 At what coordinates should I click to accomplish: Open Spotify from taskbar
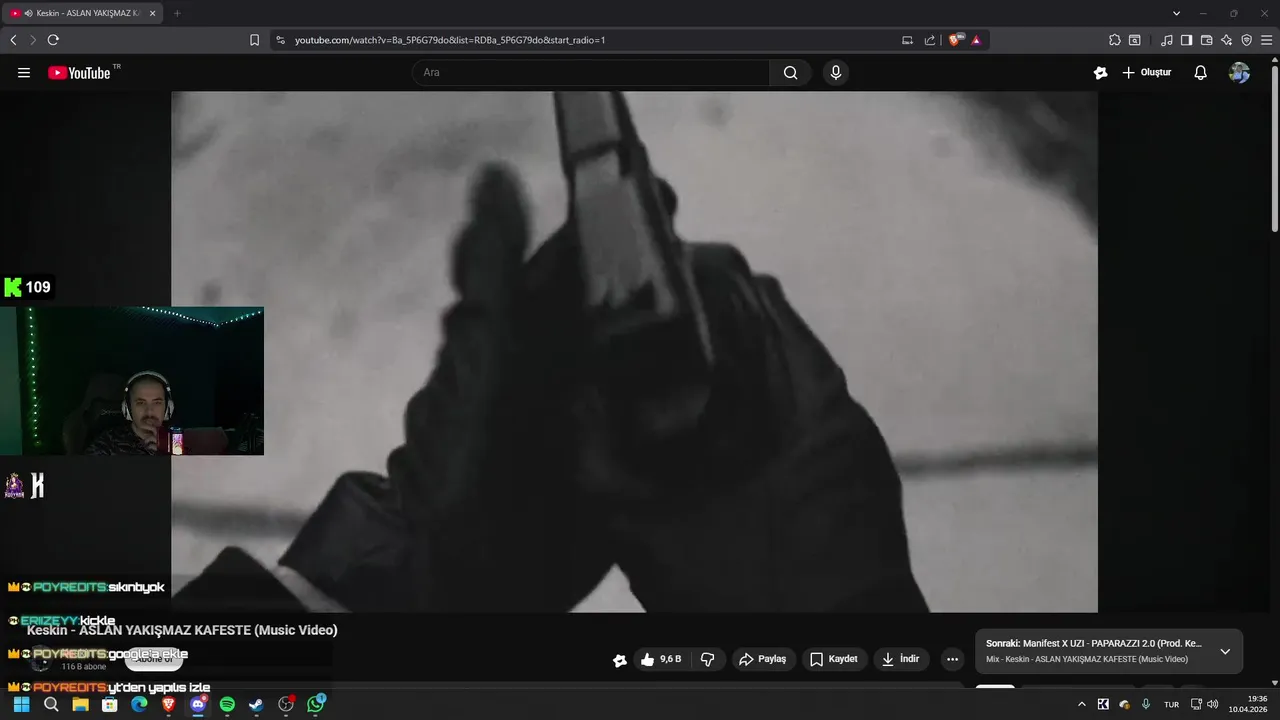pos(227,705)
